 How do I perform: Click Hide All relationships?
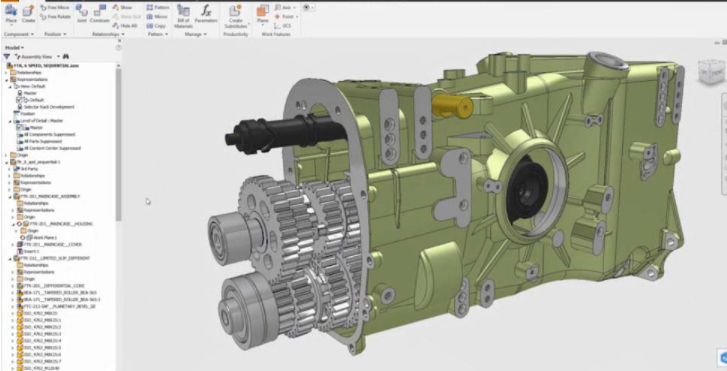pos(125,26)
